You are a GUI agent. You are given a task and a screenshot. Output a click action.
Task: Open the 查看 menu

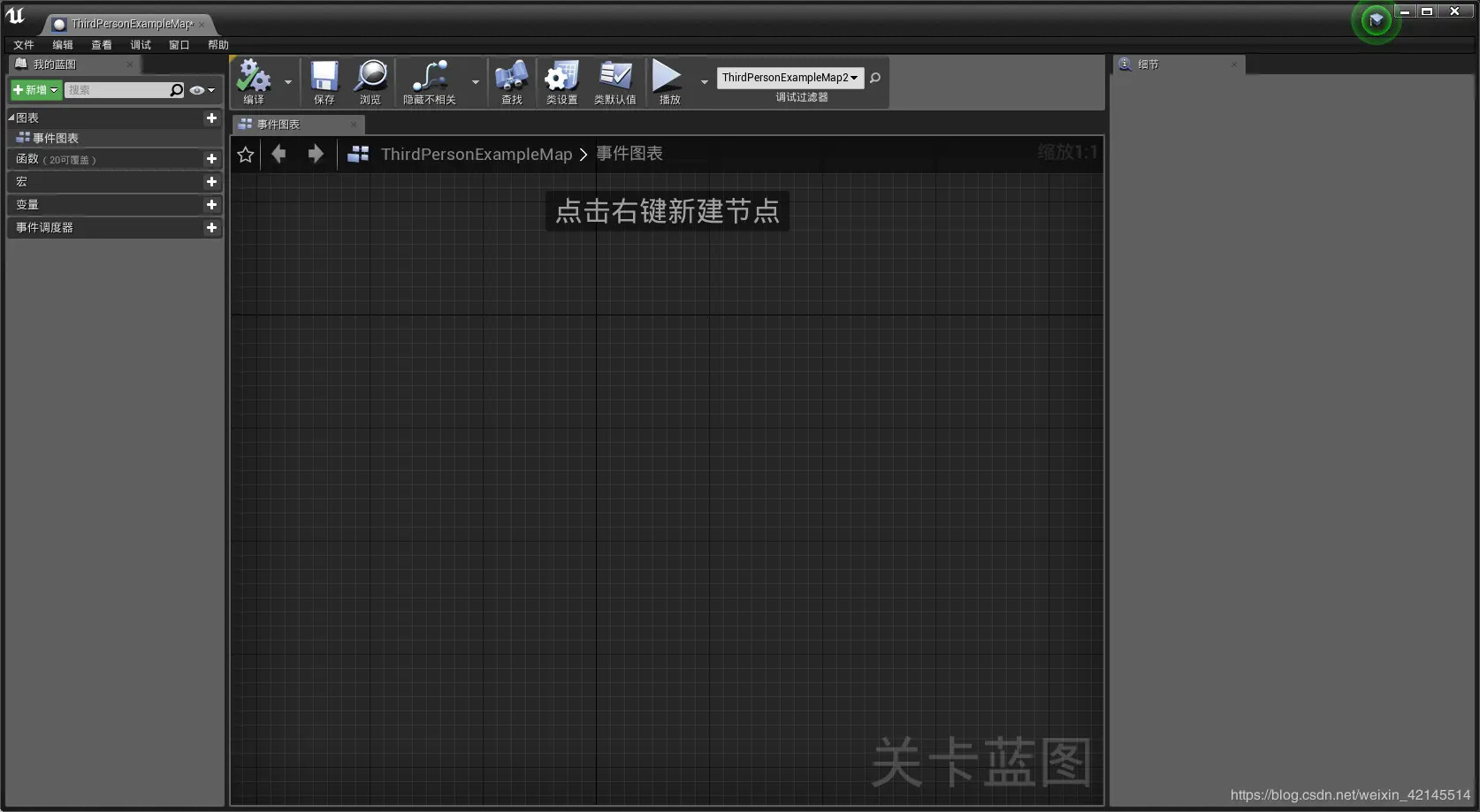coord(102,45)
